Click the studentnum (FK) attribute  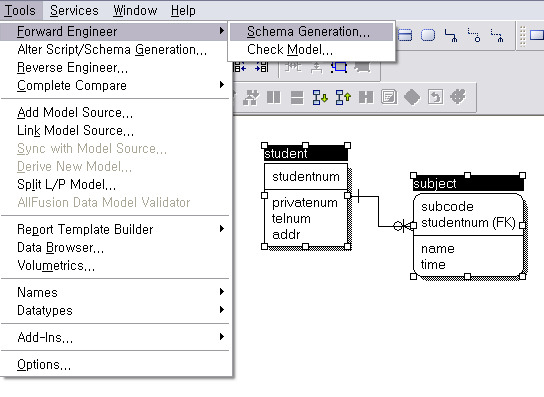468,223
